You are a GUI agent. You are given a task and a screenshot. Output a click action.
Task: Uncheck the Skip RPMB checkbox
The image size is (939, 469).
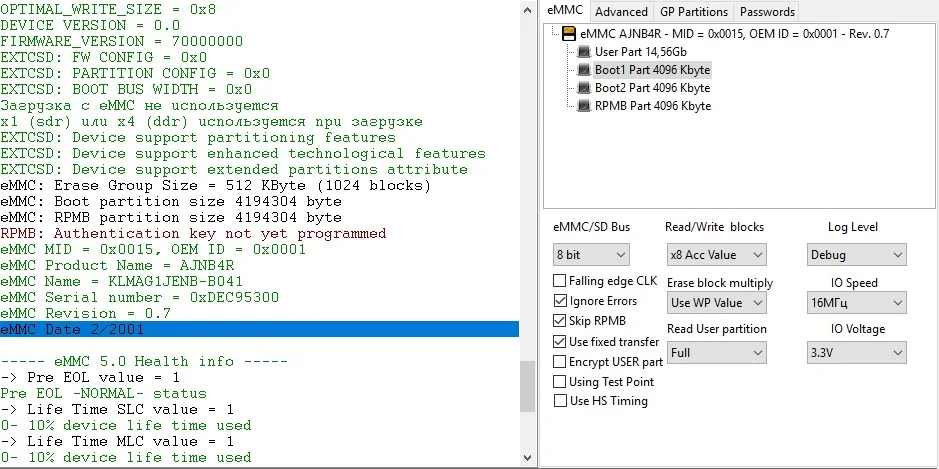tap(559, 321)
